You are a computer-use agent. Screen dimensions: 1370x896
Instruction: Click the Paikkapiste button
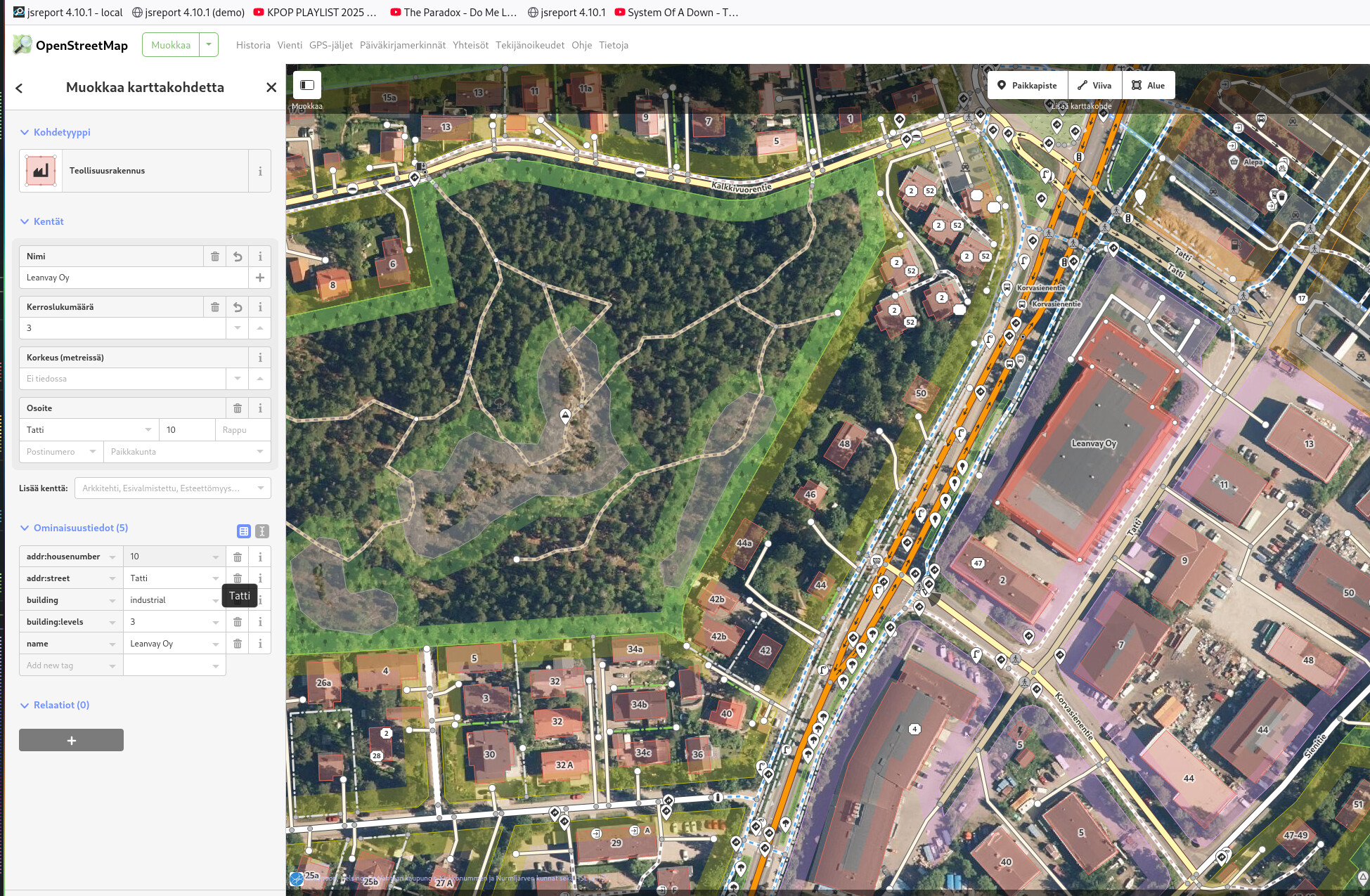coord(1027,86)
